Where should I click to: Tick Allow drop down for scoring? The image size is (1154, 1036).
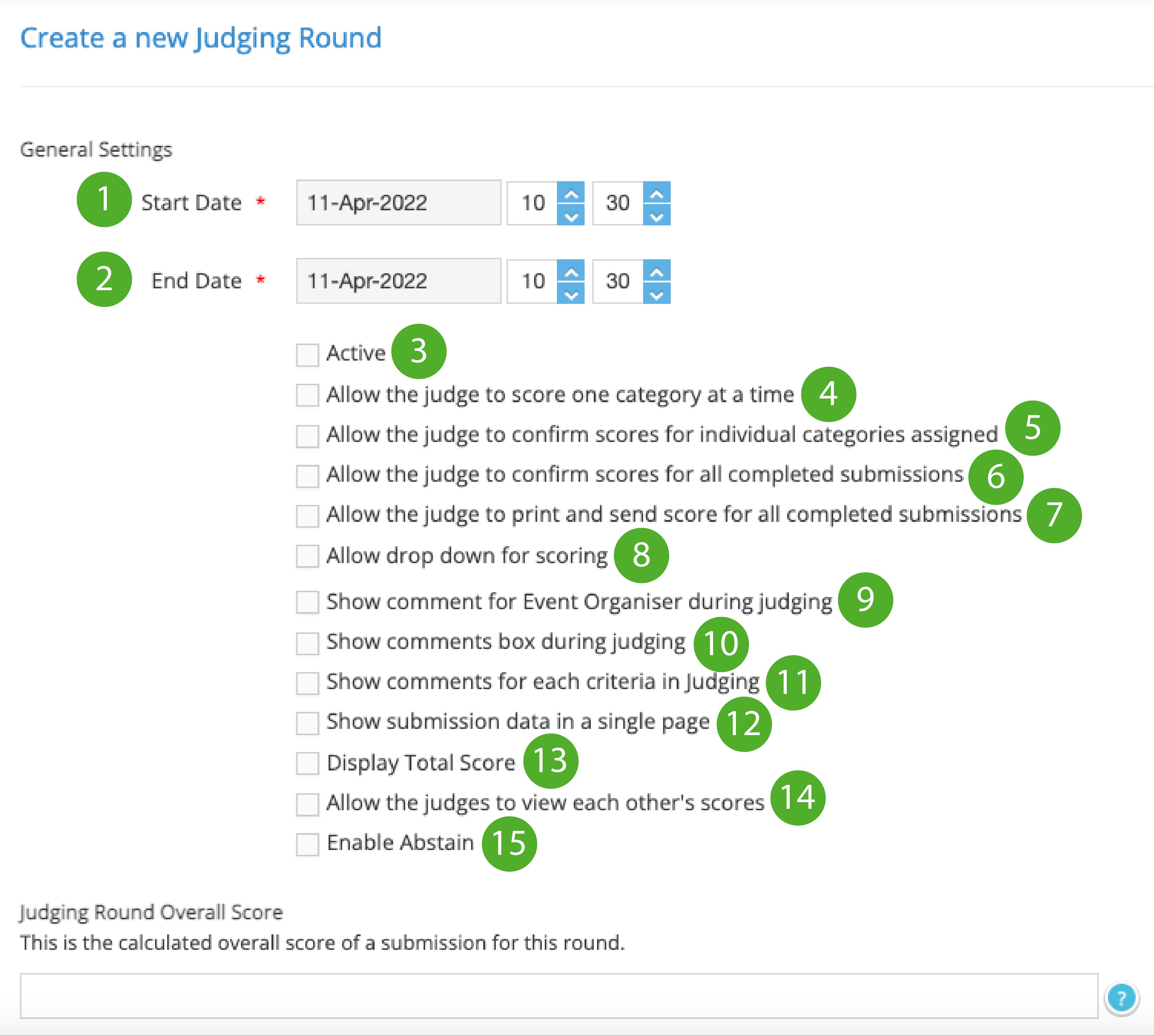pyautogui.click(x=308, y=556)
